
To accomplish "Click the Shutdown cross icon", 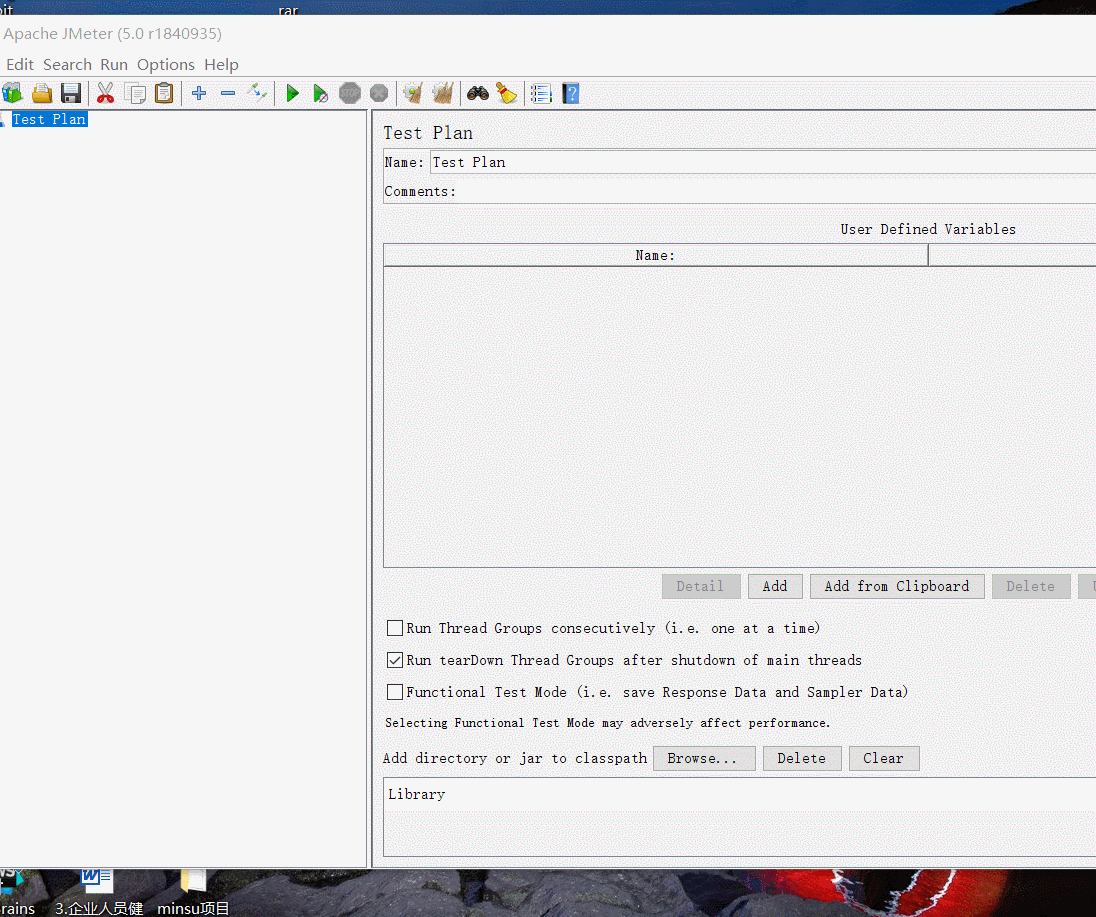I will click(379, 93).
